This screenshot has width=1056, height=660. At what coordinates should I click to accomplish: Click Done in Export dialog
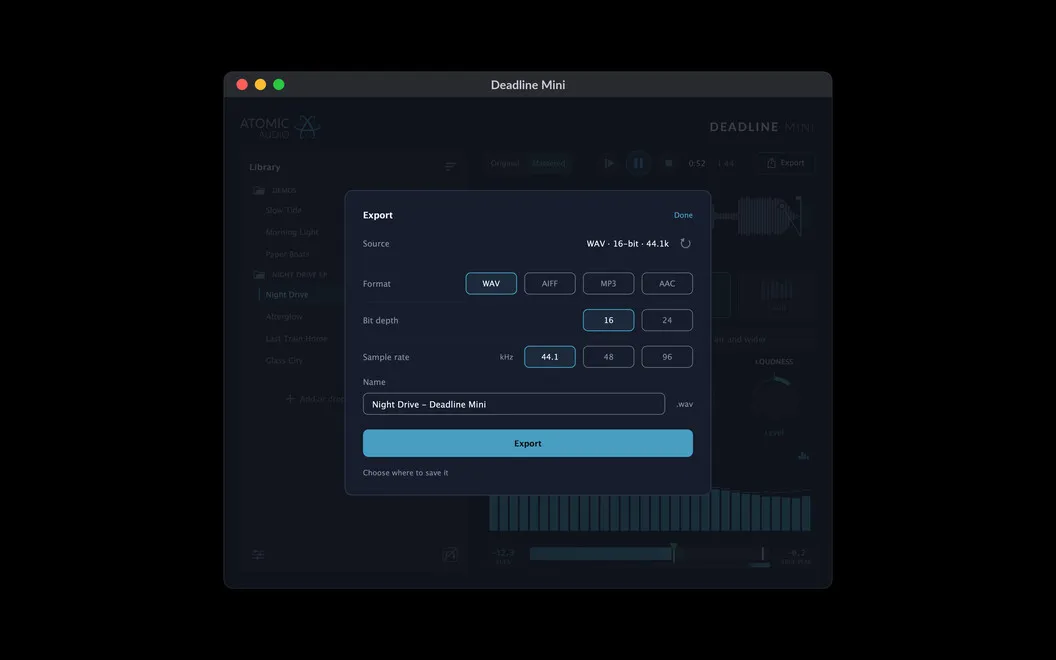click(x=683, y=216)
